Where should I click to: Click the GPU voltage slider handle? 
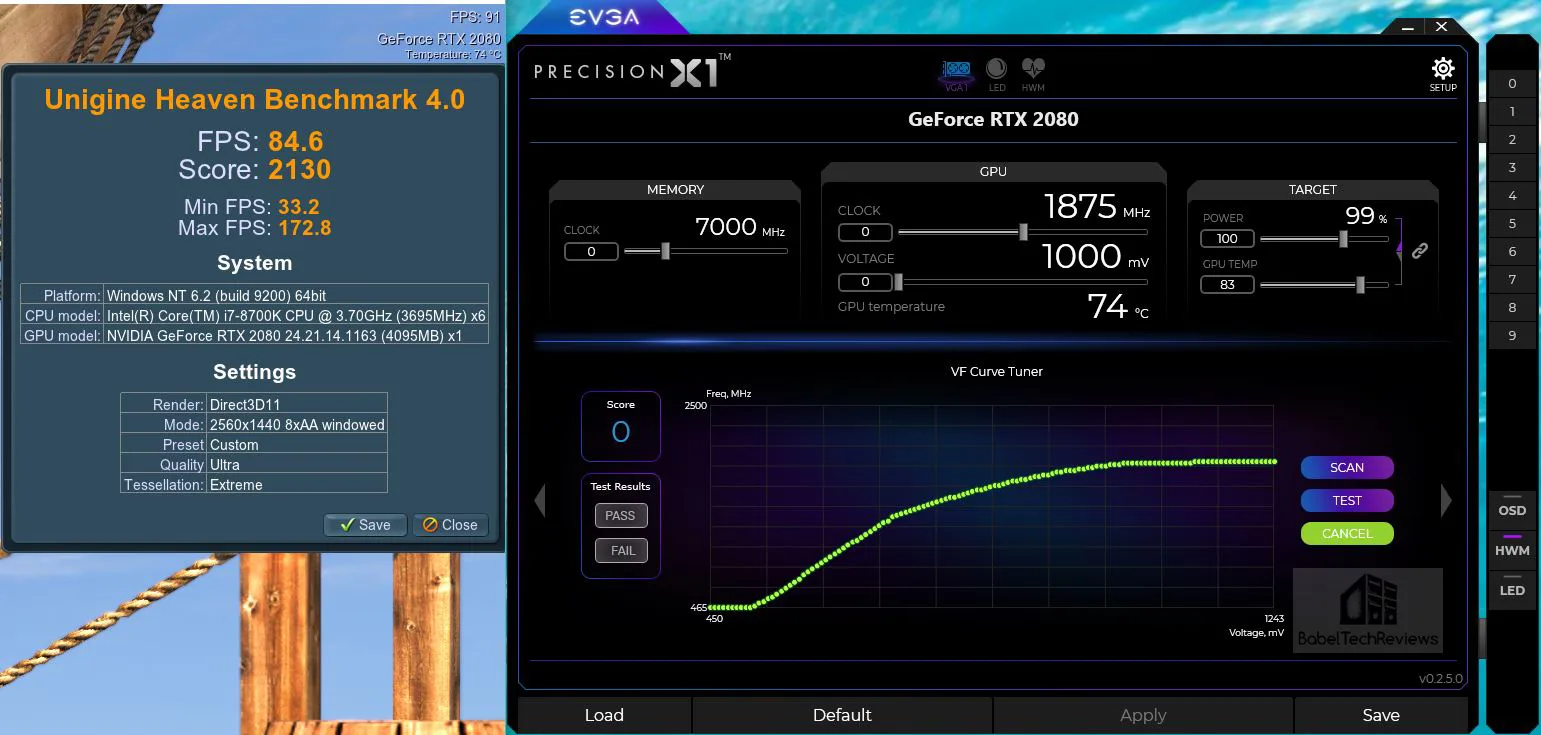(898, 282)
